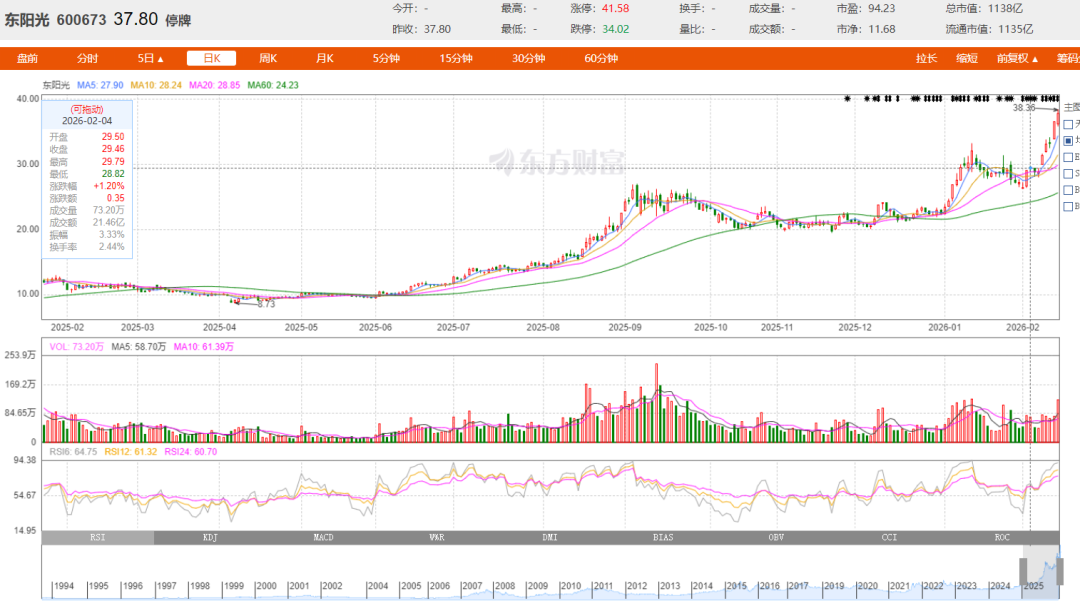The height and width of the screenshot is (601, 1080).
Task: Click the left handle of navigator range
Action: (1023, 571)
